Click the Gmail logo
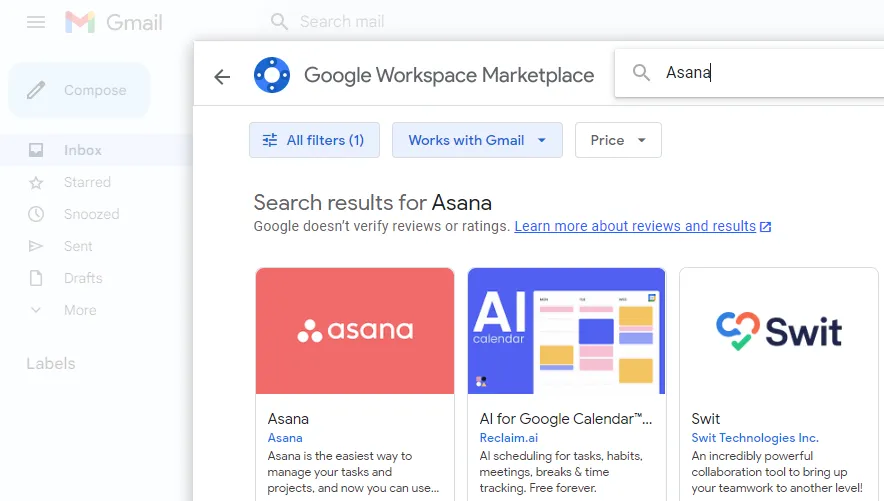Viewport: 884px width, 501px height. point(113,22)
